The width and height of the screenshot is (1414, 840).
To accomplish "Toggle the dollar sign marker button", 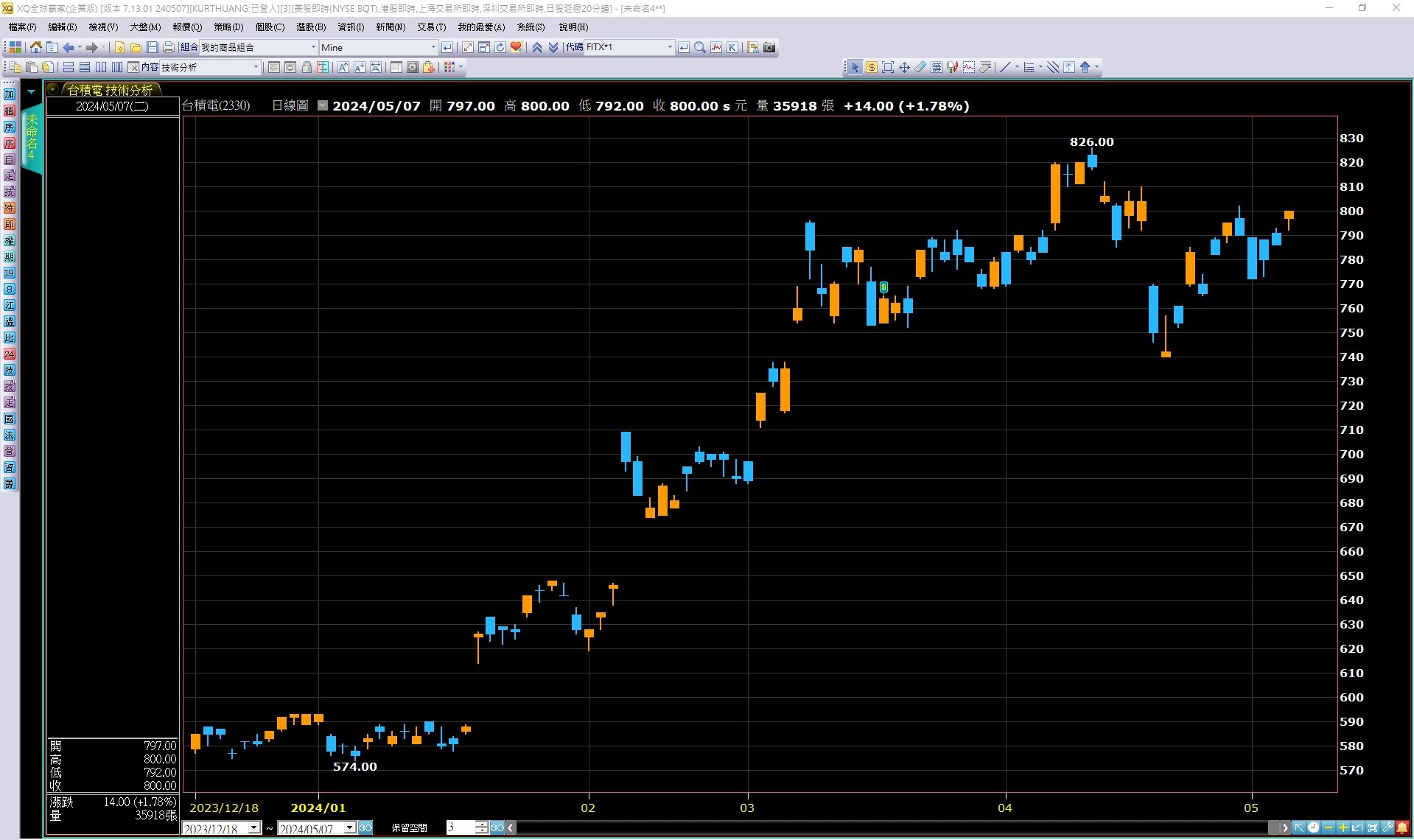I will pyautogui.click(x=872, y=67).
